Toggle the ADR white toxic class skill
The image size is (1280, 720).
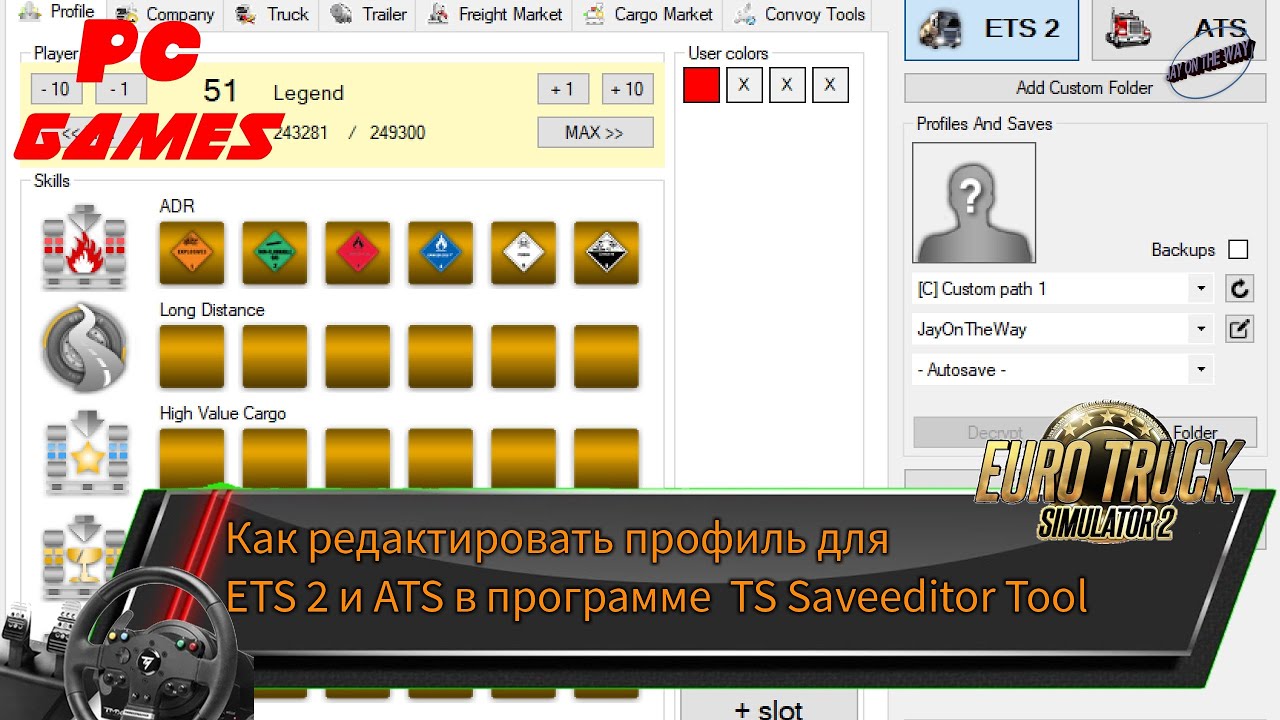click(523, 253)
